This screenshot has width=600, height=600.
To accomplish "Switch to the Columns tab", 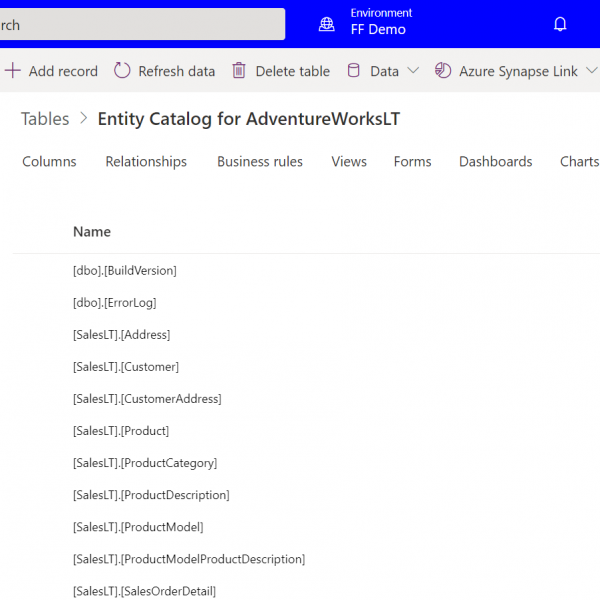I will (x=49, y=161).
